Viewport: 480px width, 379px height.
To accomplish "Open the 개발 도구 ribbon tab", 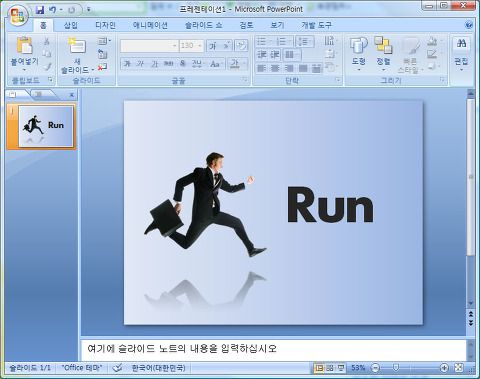I will 317,25.
